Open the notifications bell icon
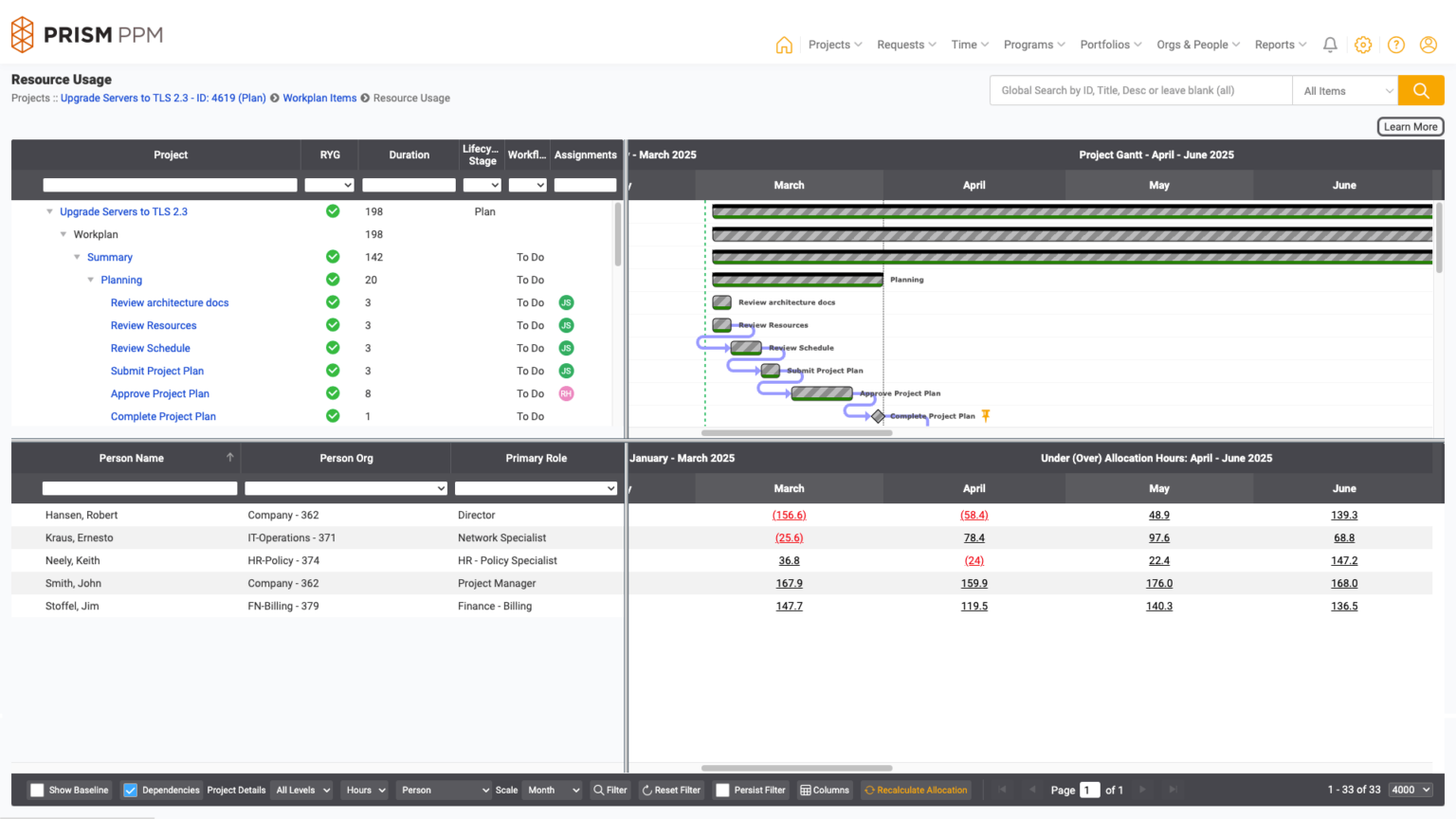The height and width of the screenshot is (819, 1456). tap(1330, 45)
